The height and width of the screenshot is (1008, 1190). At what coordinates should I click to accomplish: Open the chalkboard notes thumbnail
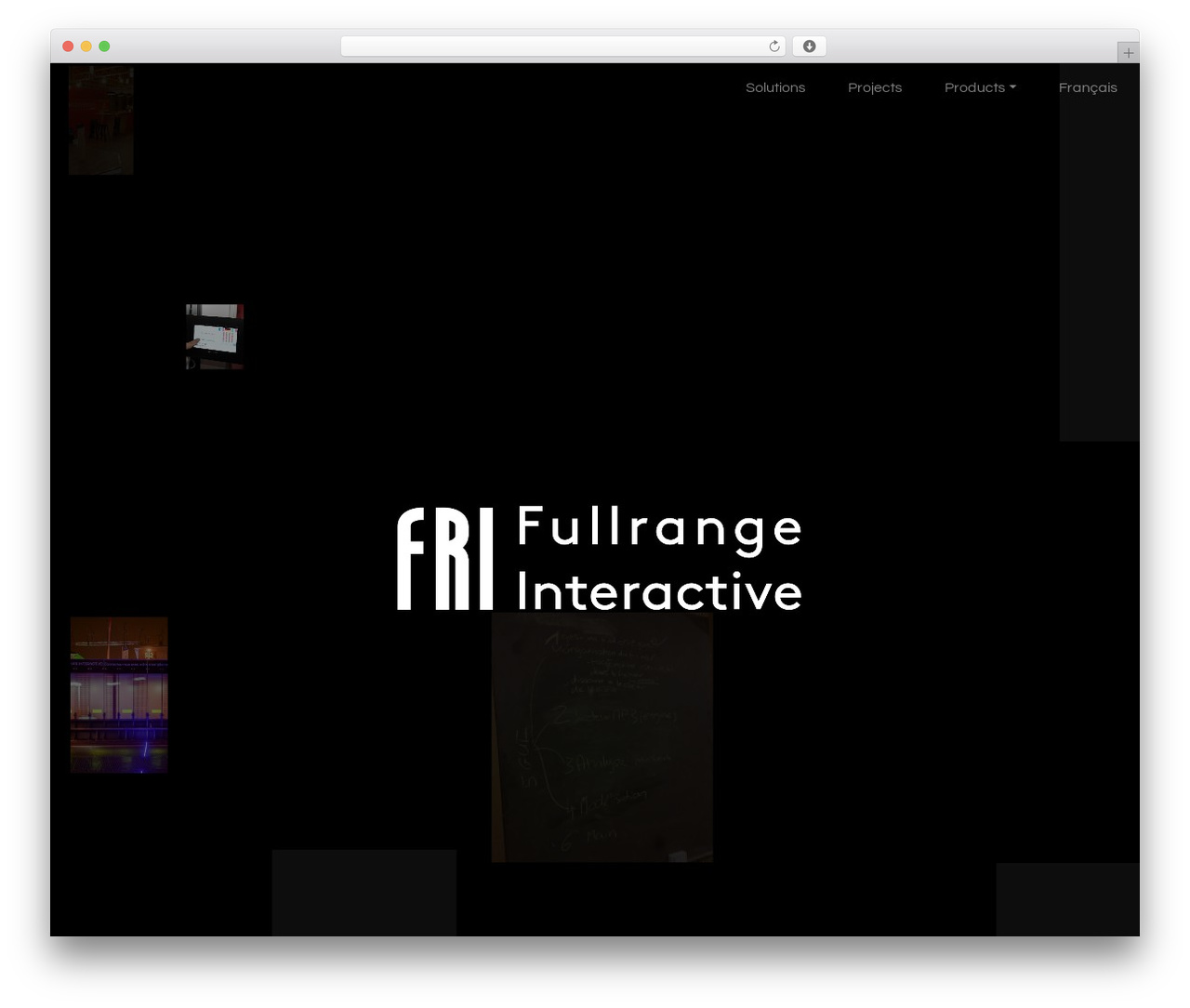(602, 737)
